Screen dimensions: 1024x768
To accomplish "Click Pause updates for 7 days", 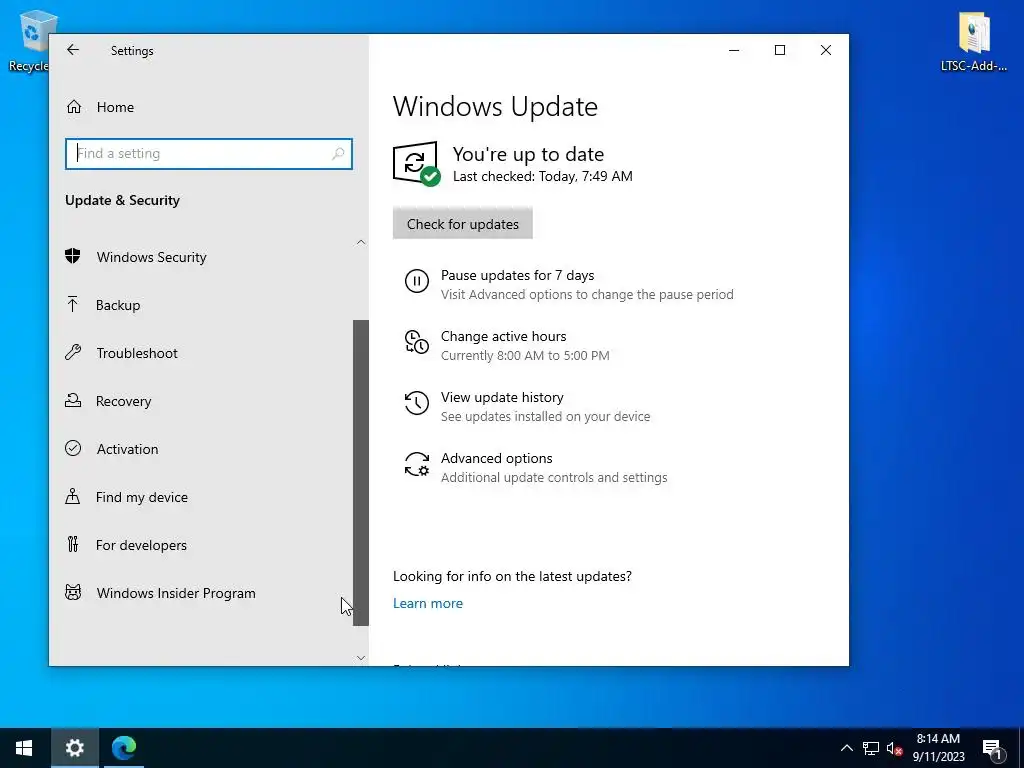I will (517, 275).
